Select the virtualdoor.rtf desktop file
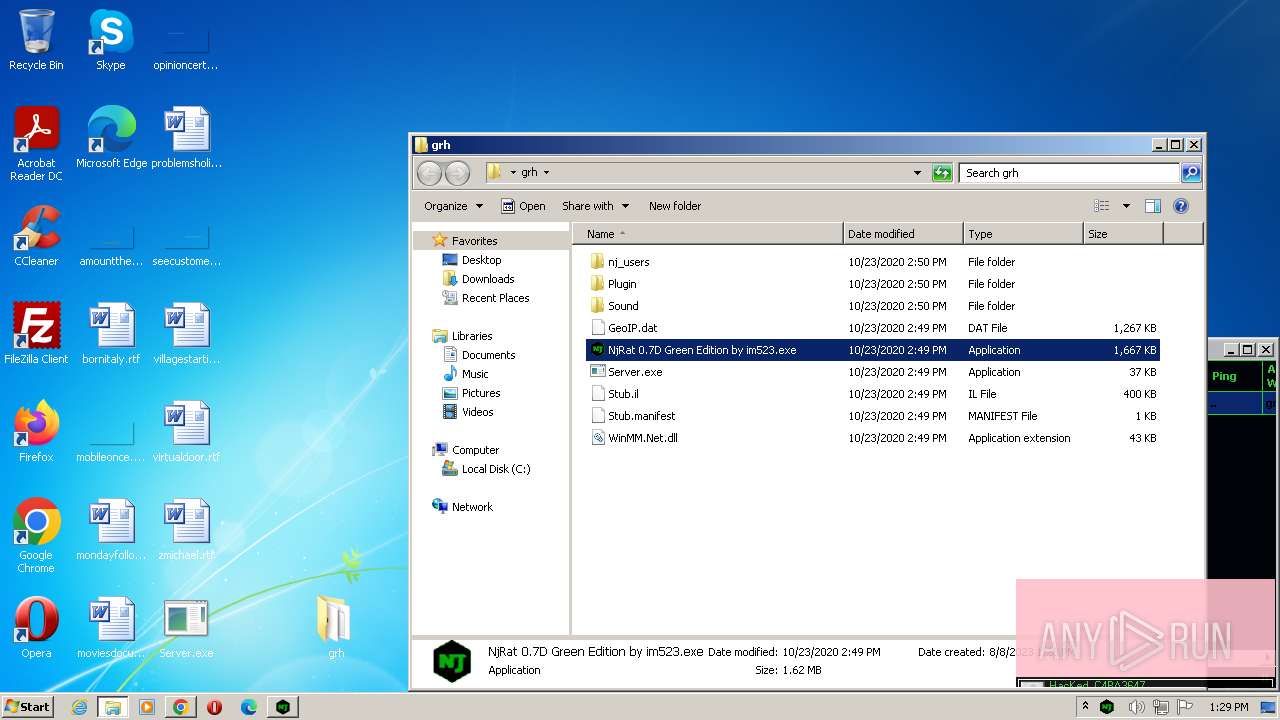Viewport: 1280px width, 720px height. tap(186, 432)
